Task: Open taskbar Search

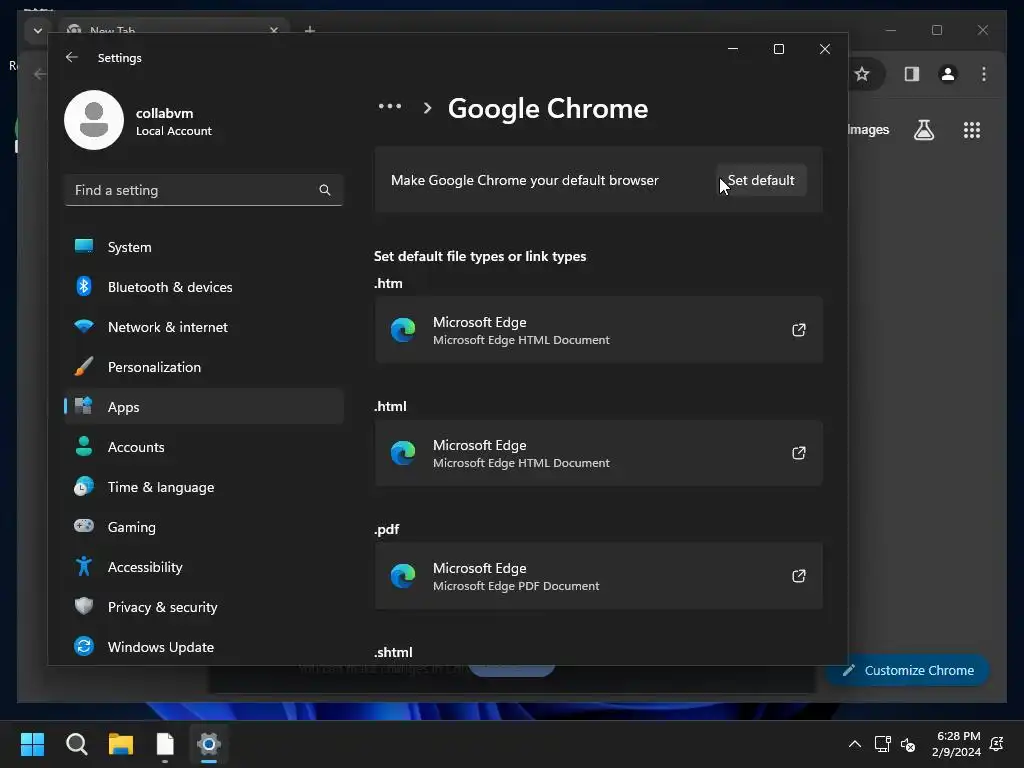Action: pyautogui.click(x=76, y=744)
